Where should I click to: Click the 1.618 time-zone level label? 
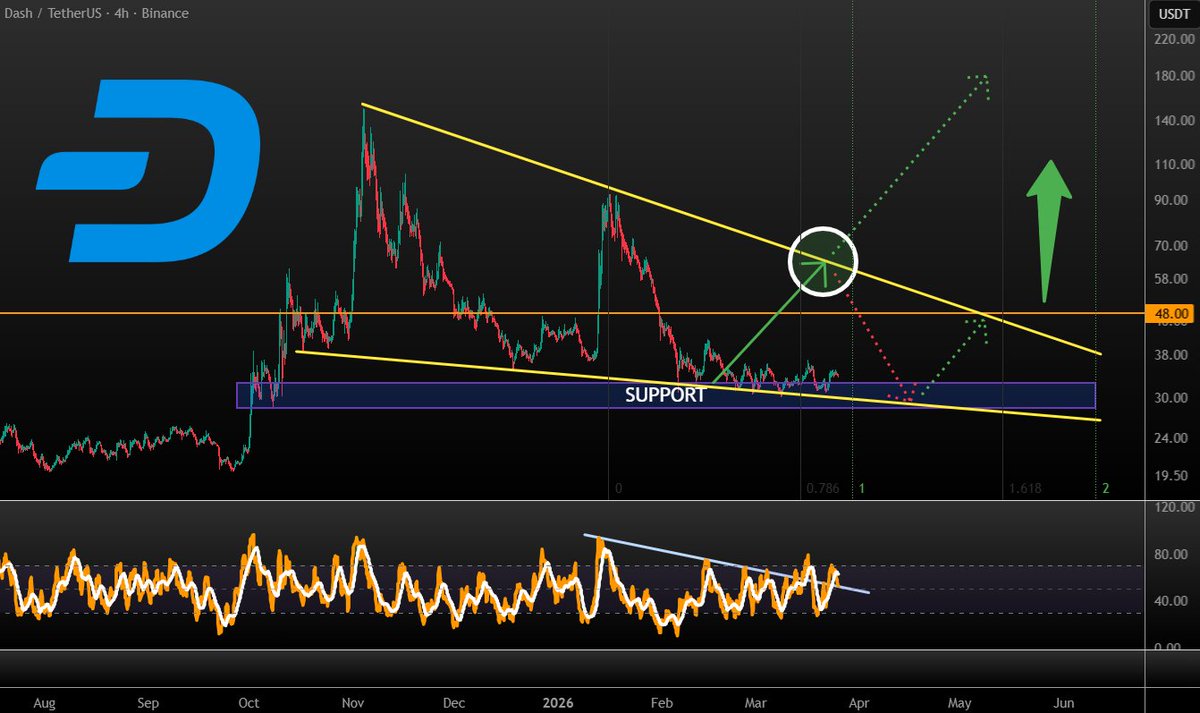[x=1025, y=489]
